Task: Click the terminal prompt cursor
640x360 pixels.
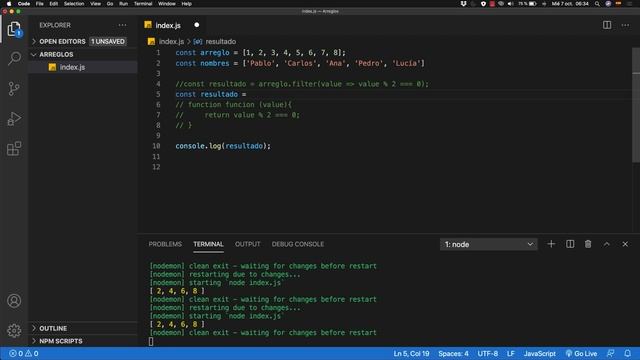Action: 151,341
